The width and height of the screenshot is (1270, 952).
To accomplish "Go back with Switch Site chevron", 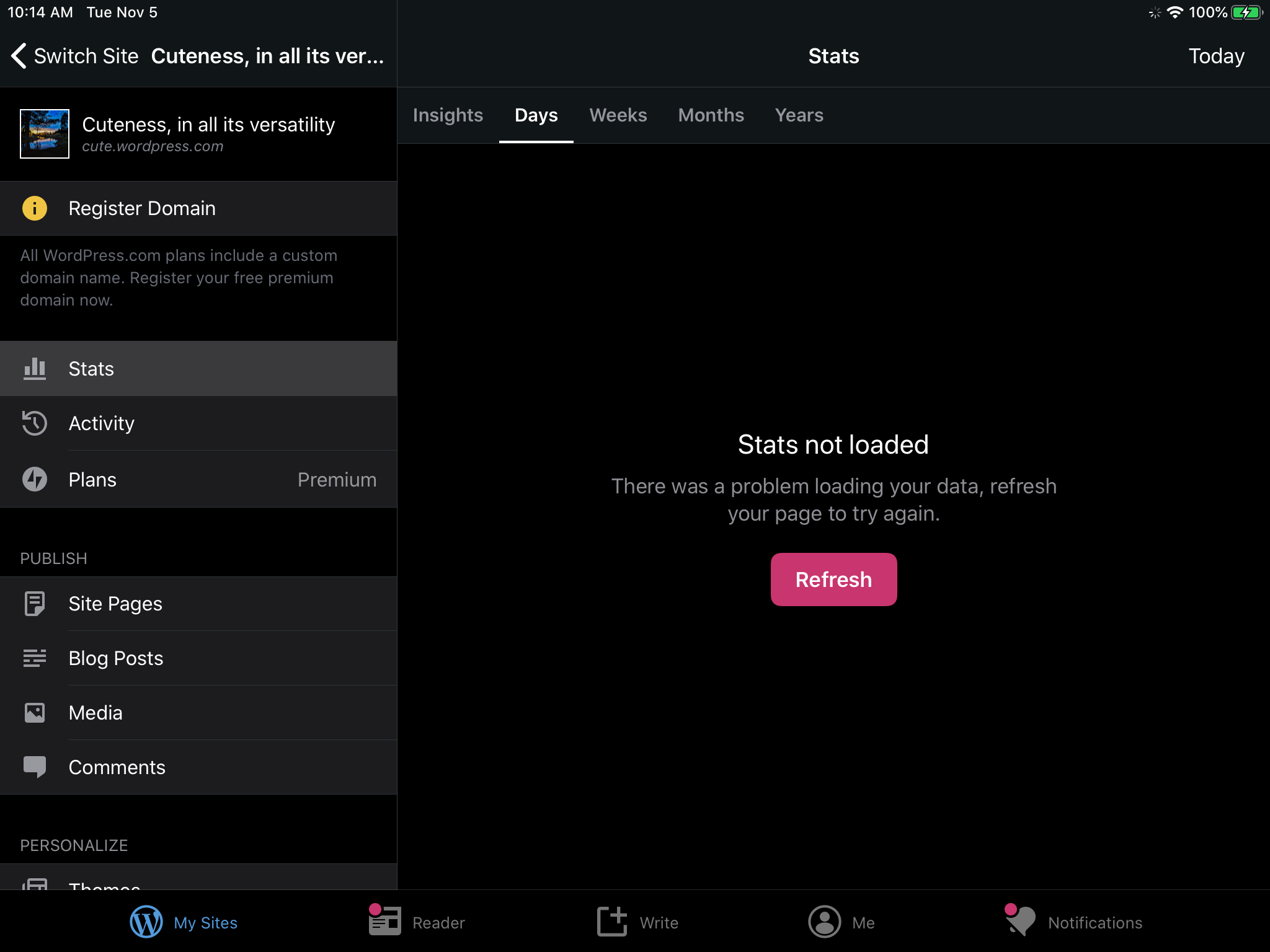I will [19, 56].
